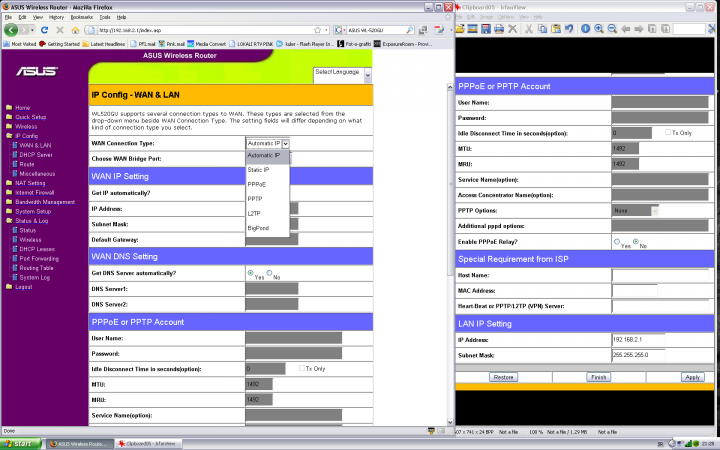Viewport: 720px width, 450px height.
Task: Click the Restore button
Action: click(504, 377)
